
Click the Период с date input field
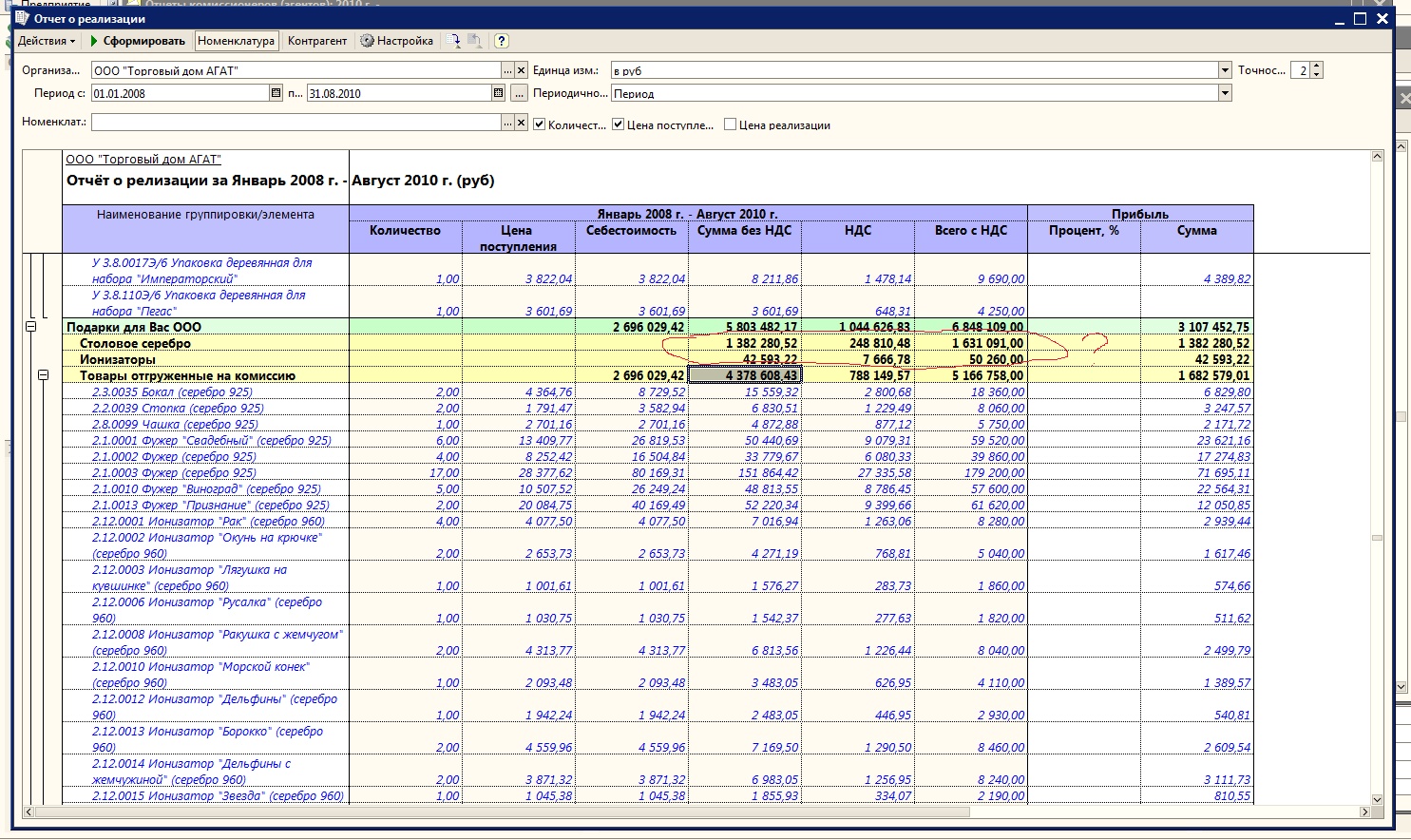click(x=180, y=93)
